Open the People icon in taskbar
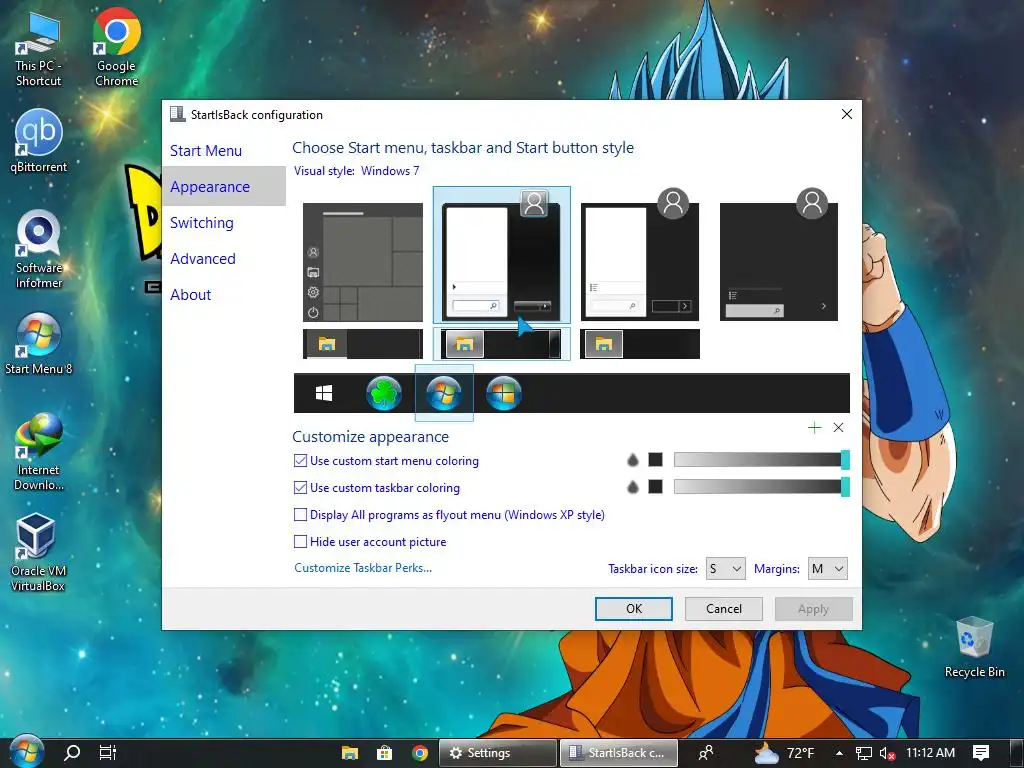Screen dimensions: 1024x768 coord(706,753)
